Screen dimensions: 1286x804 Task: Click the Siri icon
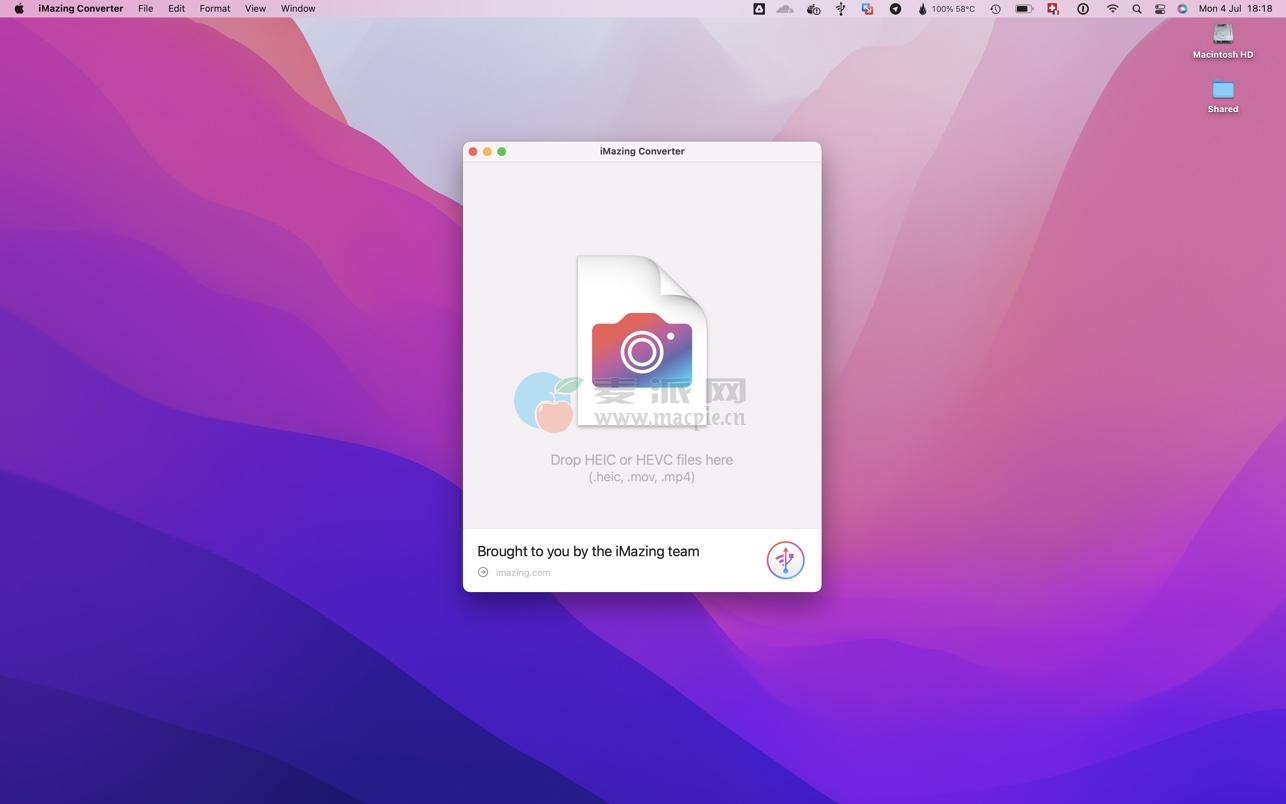(1182, 9)
